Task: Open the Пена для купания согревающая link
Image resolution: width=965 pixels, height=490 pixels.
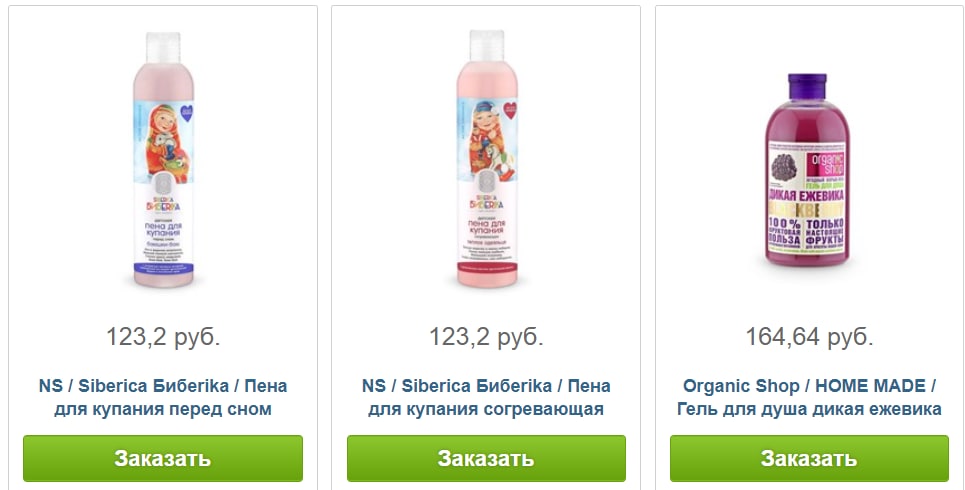Action: point(486,398)
